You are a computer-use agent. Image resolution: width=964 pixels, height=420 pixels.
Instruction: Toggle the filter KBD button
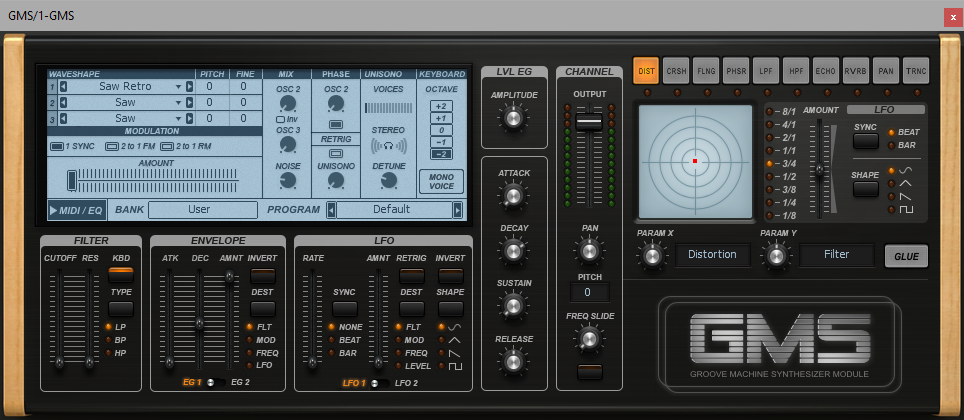click(121, 275)
